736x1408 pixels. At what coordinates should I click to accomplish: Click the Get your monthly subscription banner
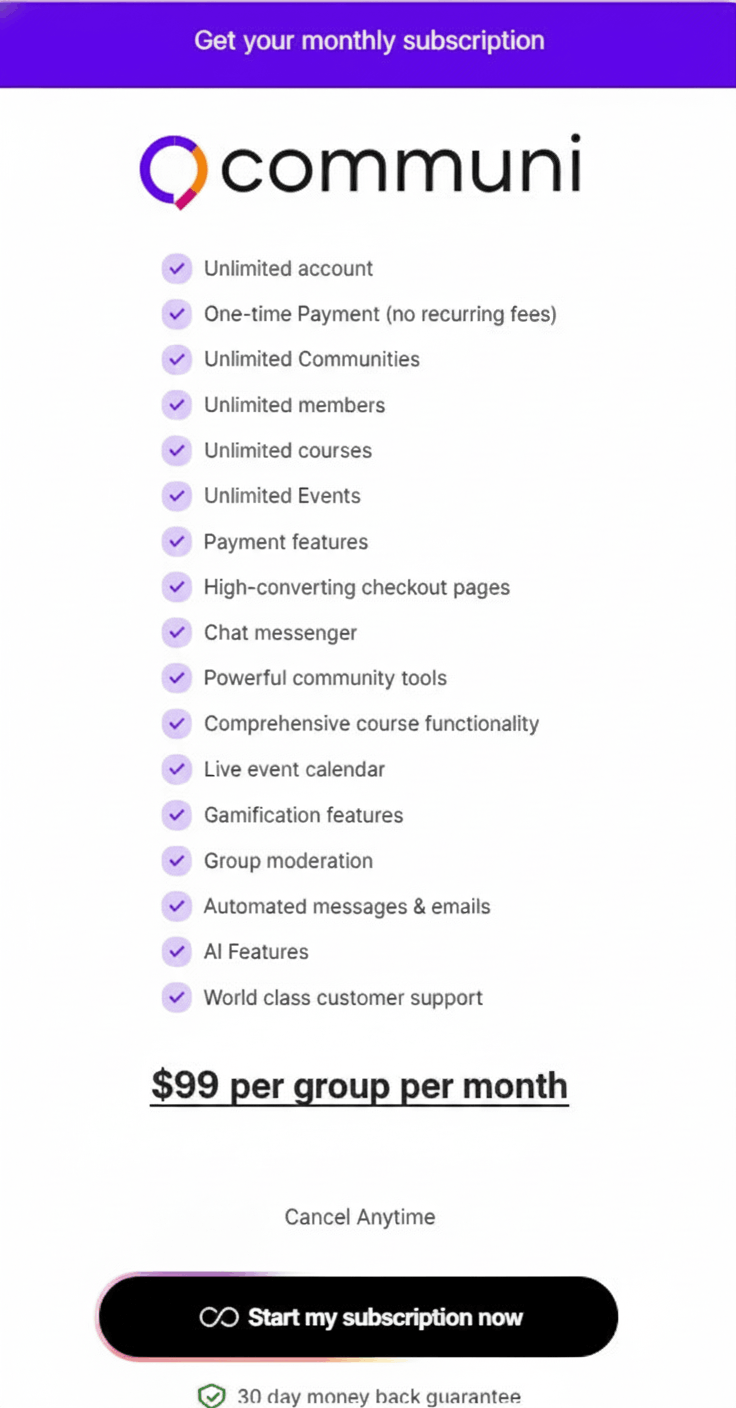pyautogui.click(x=368, y=42)
